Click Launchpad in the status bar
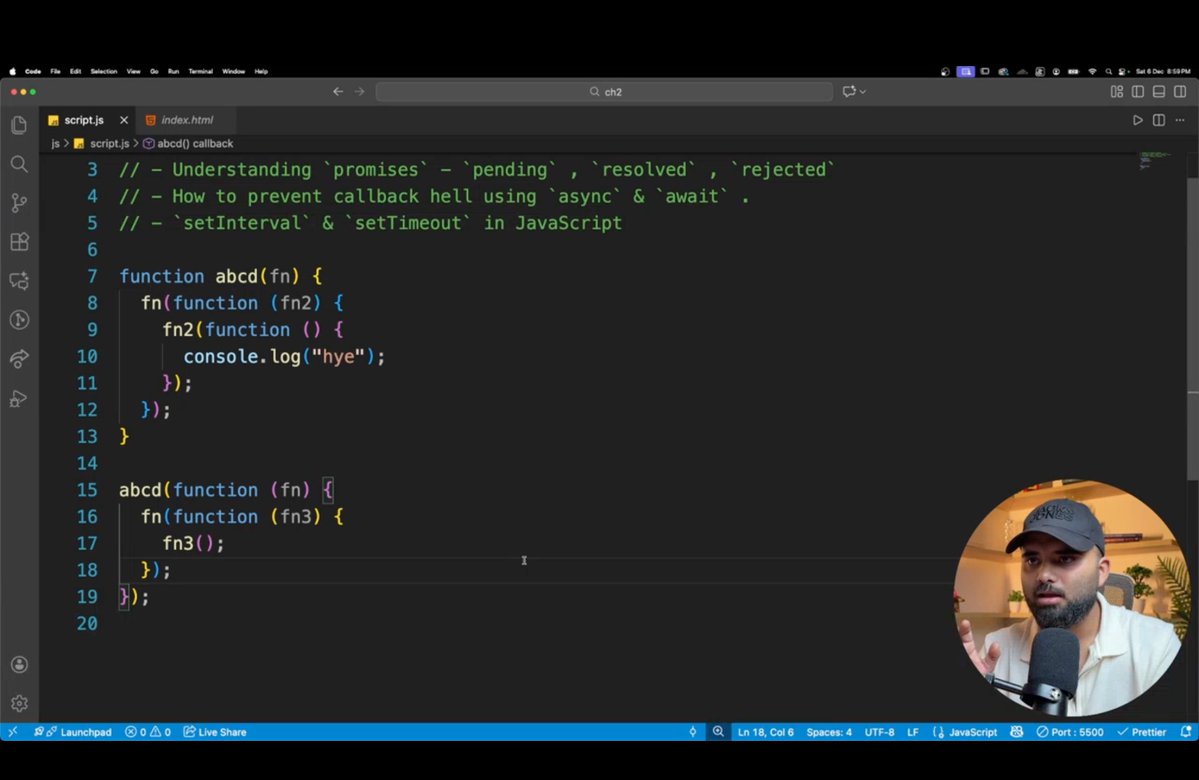1199x780 pixels. pyautogui.click(x=73, y=732)
